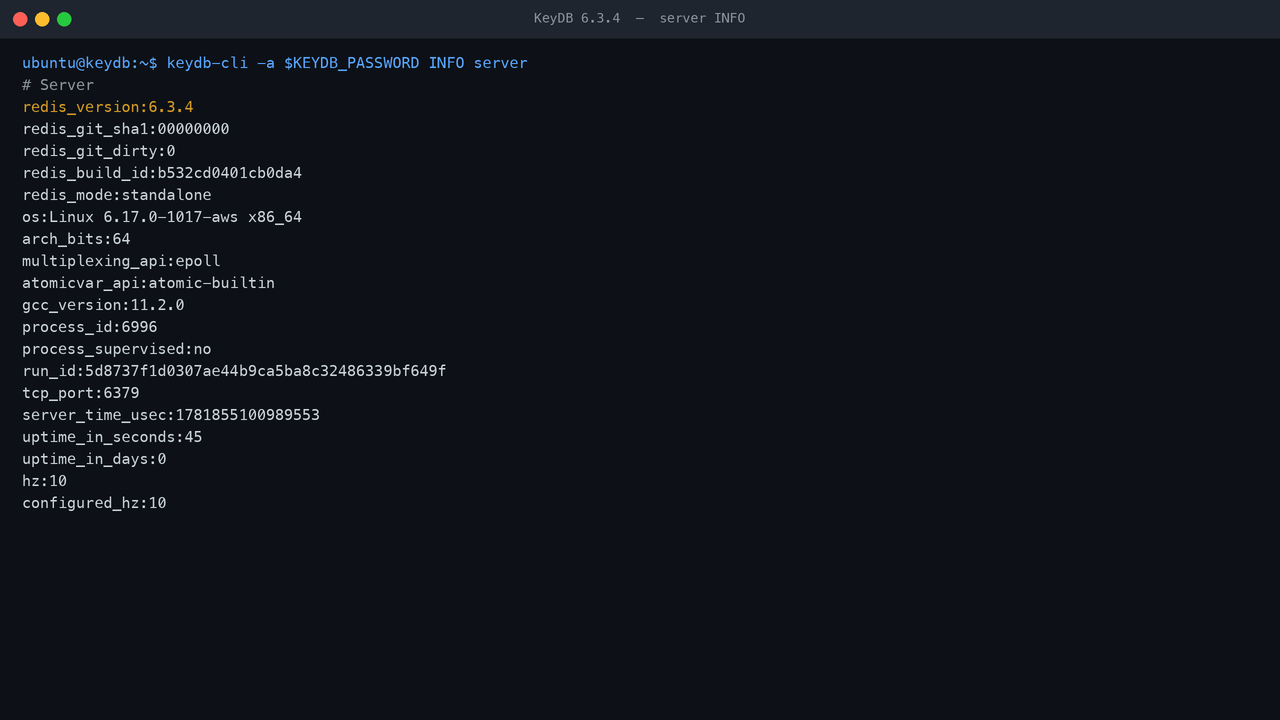This screenshot has width=1280, height=720.
Task: Click the 'server_time_usec:1781855100989553' line
Action: [x=171, y=415]
